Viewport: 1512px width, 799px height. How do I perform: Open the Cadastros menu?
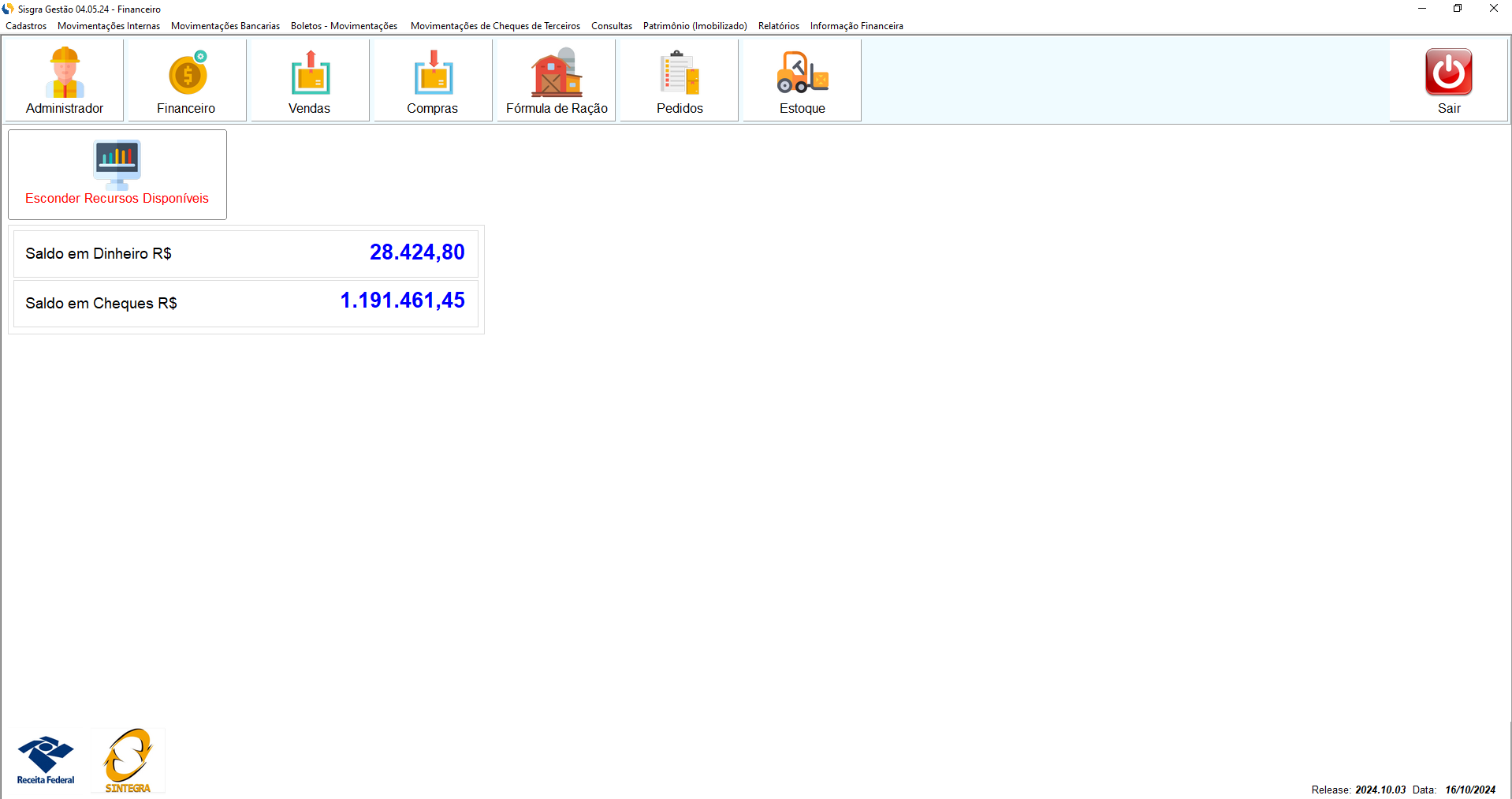coord(26,26)
